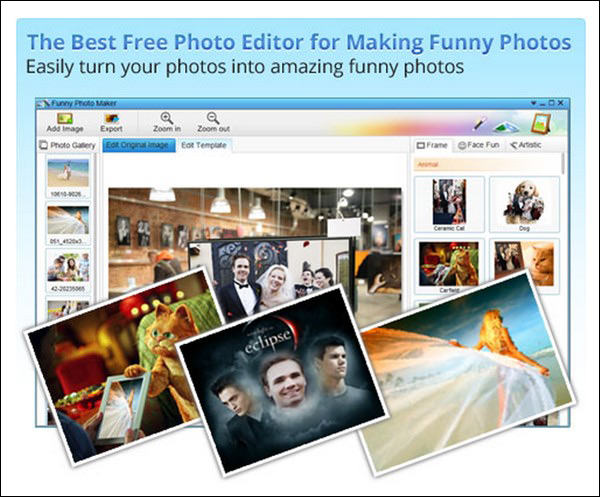Click the artistic beach painting sample card
600x497 pixels.
[x=465, y=373]
